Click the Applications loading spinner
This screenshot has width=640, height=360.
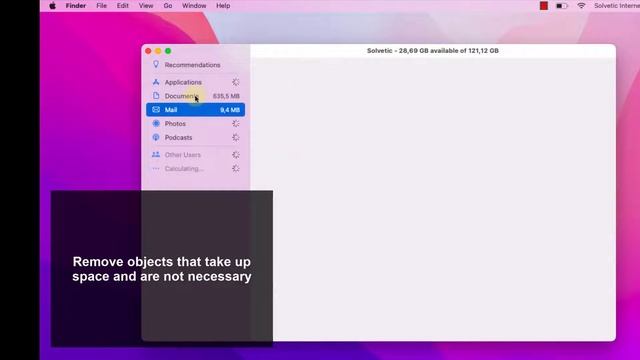point(236,82)
